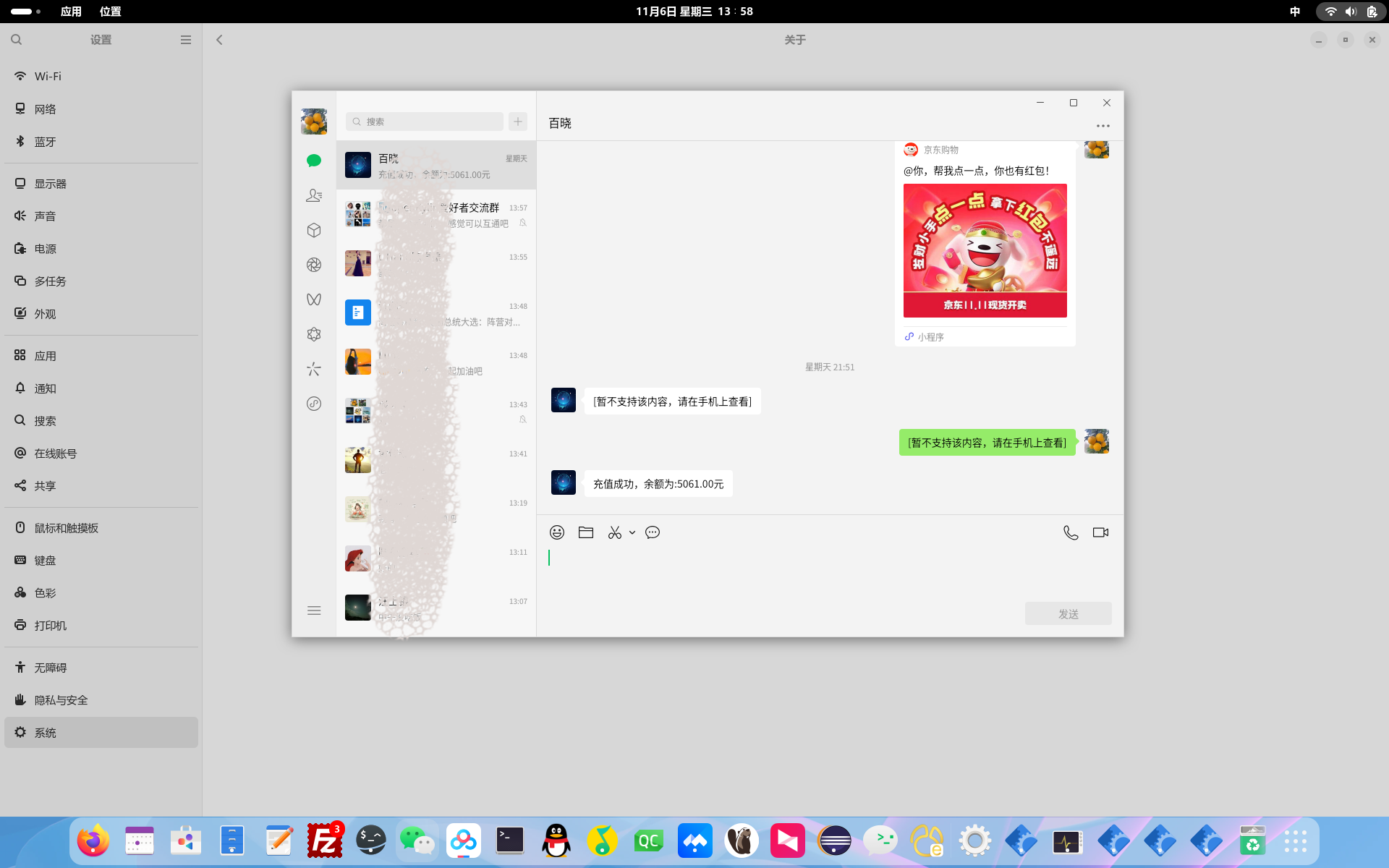Start a voice call with 百晓

click(x=1071, y=532)
